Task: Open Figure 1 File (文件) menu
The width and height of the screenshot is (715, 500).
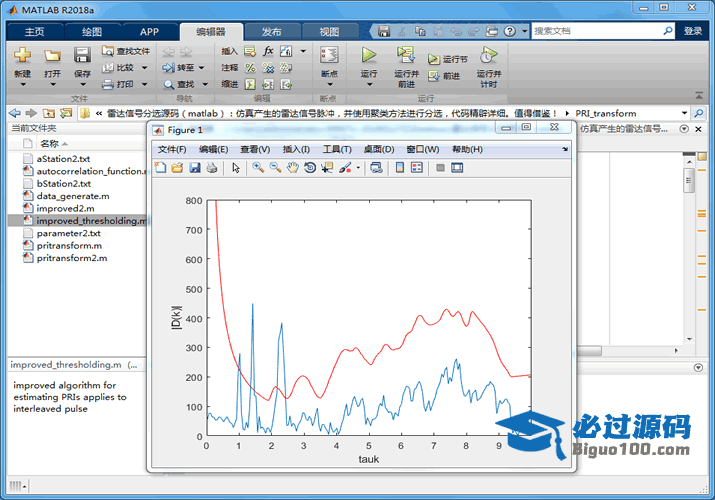Action: coord(171,149)
